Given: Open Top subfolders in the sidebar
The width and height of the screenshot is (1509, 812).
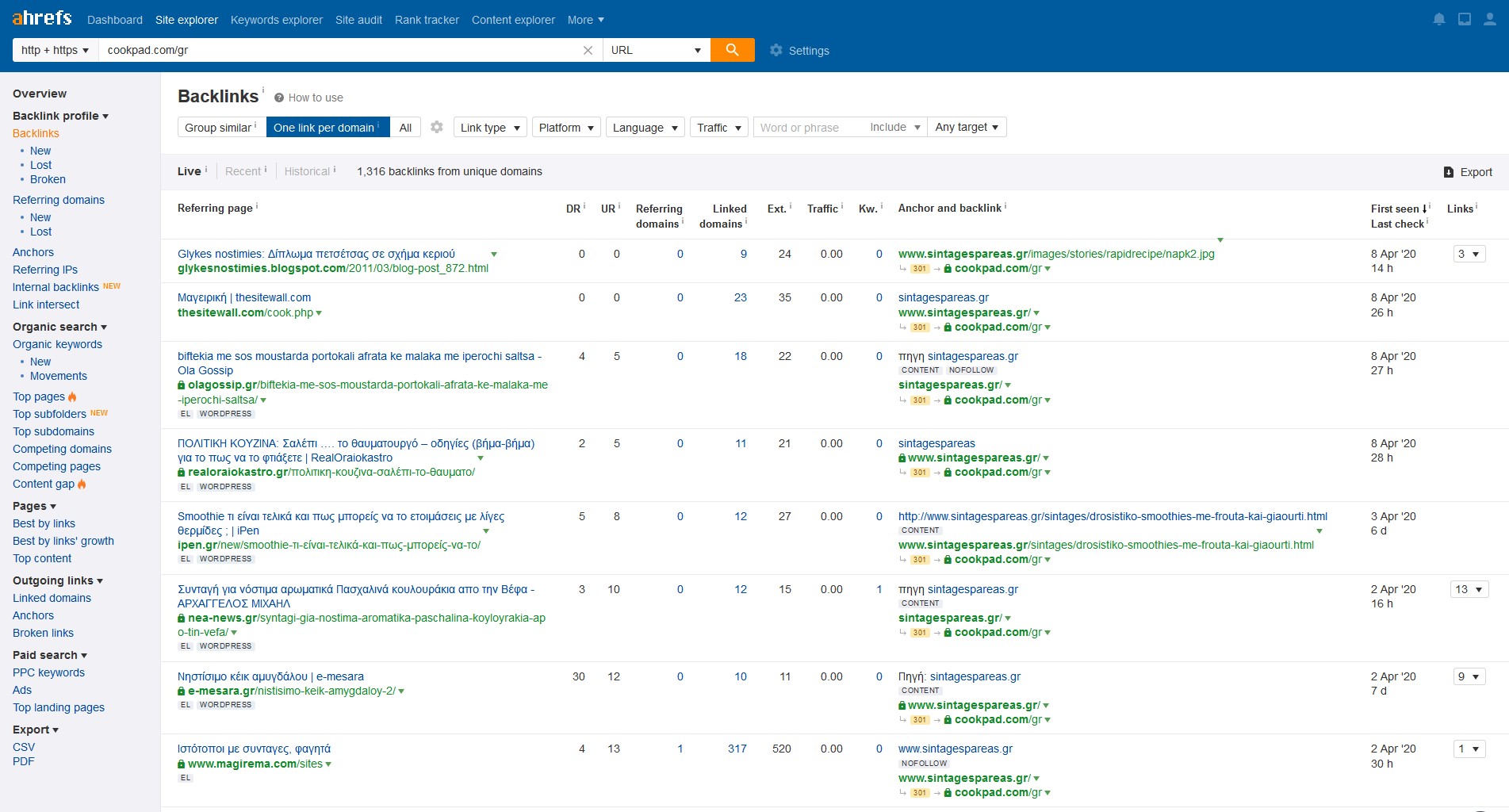Looking at the screenshot, I should pyautogui.click(x=49, y=414).
